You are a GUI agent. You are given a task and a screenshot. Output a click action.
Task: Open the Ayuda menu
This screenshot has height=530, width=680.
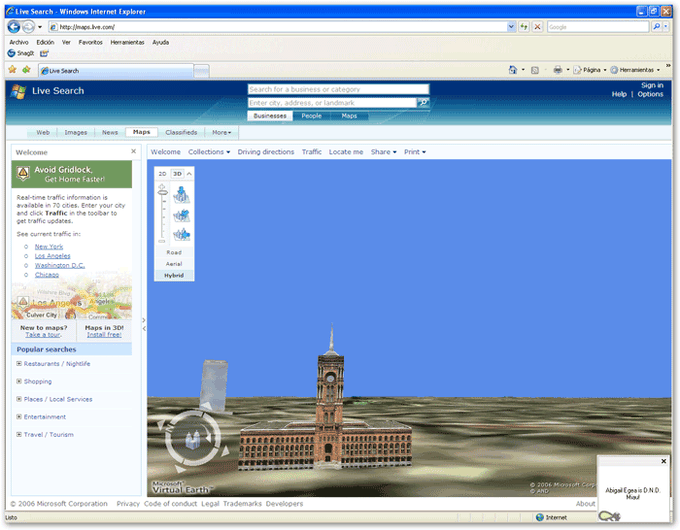[x=160, y=42]
